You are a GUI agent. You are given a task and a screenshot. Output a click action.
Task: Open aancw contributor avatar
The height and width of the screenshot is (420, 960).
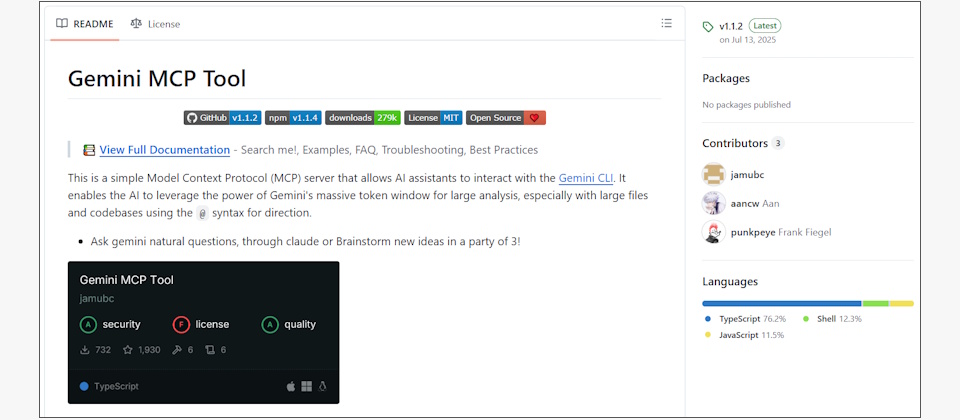[x=713, y=203]
